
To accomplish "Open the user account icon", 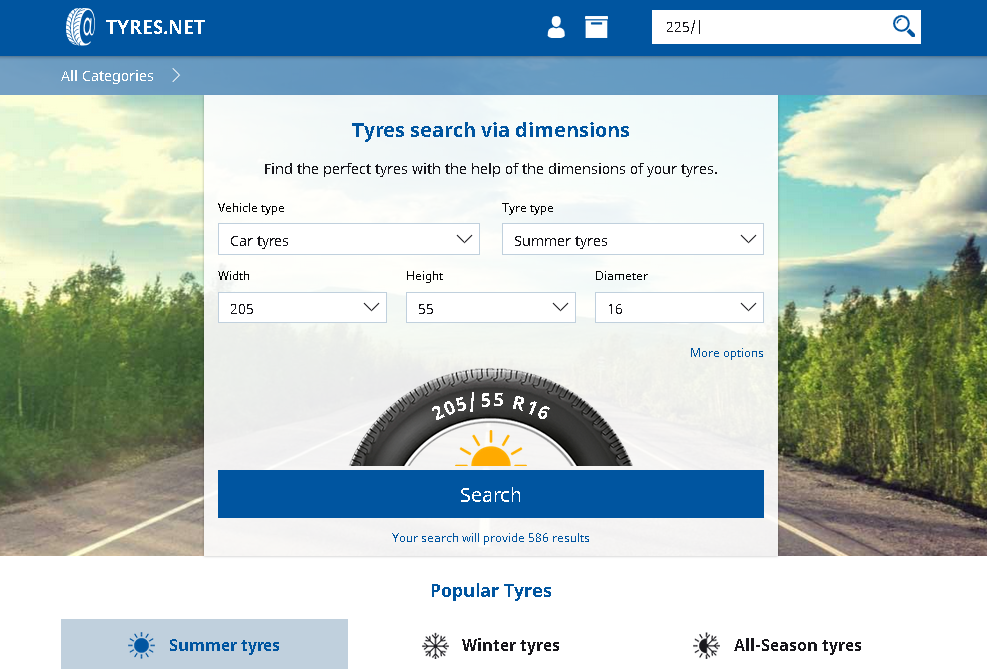I will pos(556,27).
